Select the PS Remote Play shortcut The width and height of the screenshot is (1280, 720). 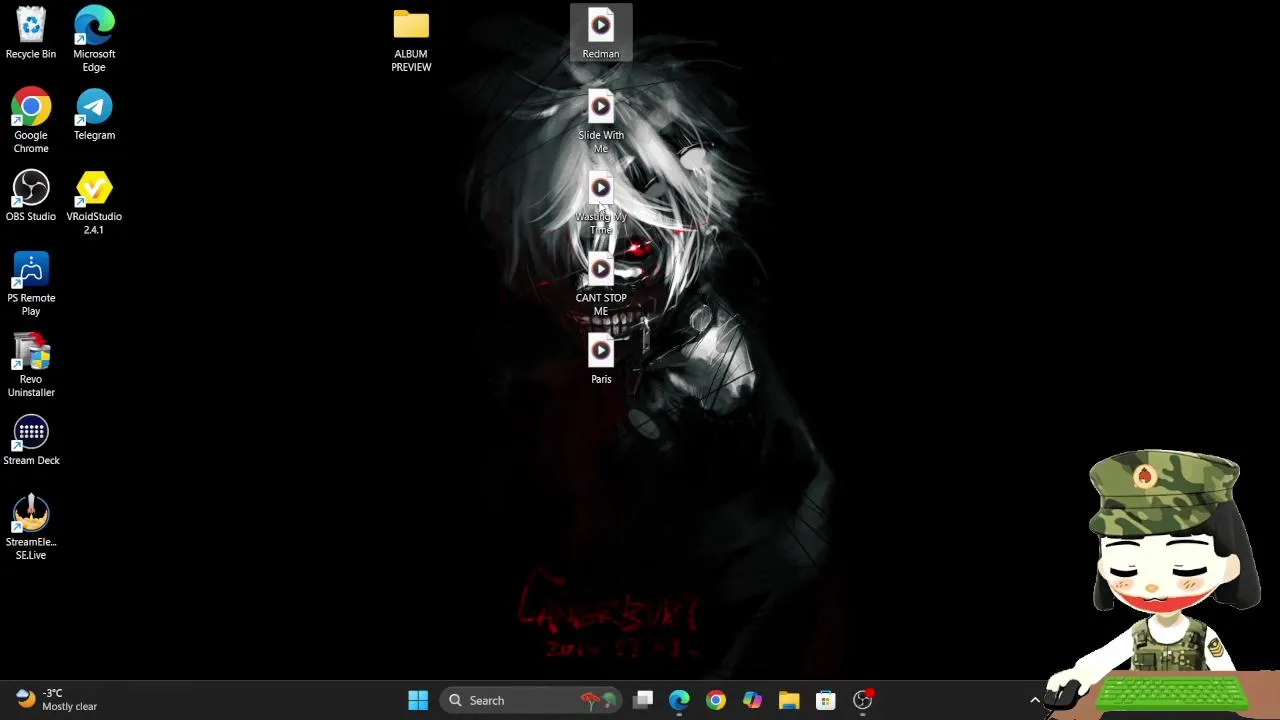(x=31, y=284)
